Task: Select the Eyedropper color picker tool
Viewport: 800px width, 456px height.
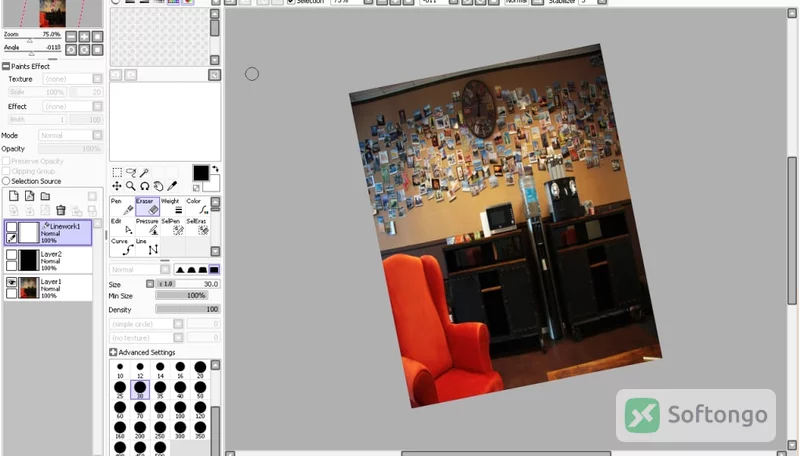Action: pyautogui.click(x=172, y=186)
